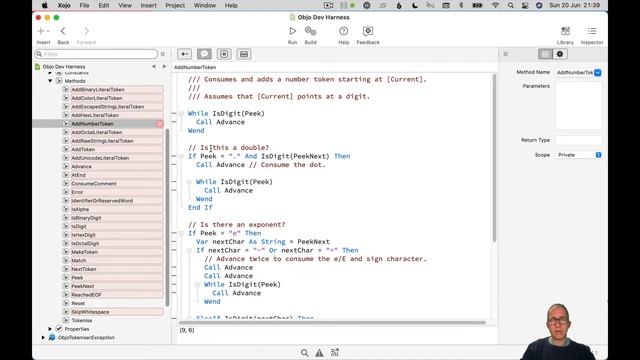Open the Inspector panel icon
Image resolution: width=640 pixels, height=360 pixels.
pos(592,31)
